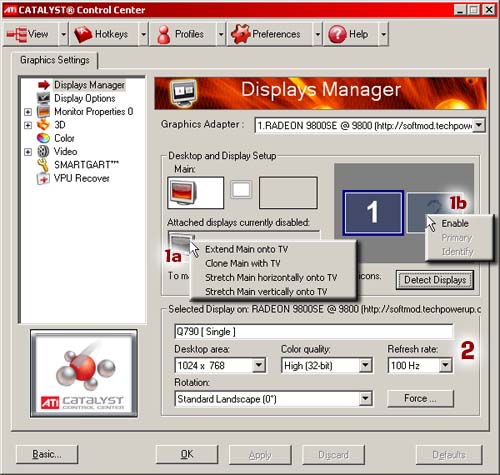Select the Displays Manager tree item
This screenshot has width=500, height=475.
pos(89,85)
